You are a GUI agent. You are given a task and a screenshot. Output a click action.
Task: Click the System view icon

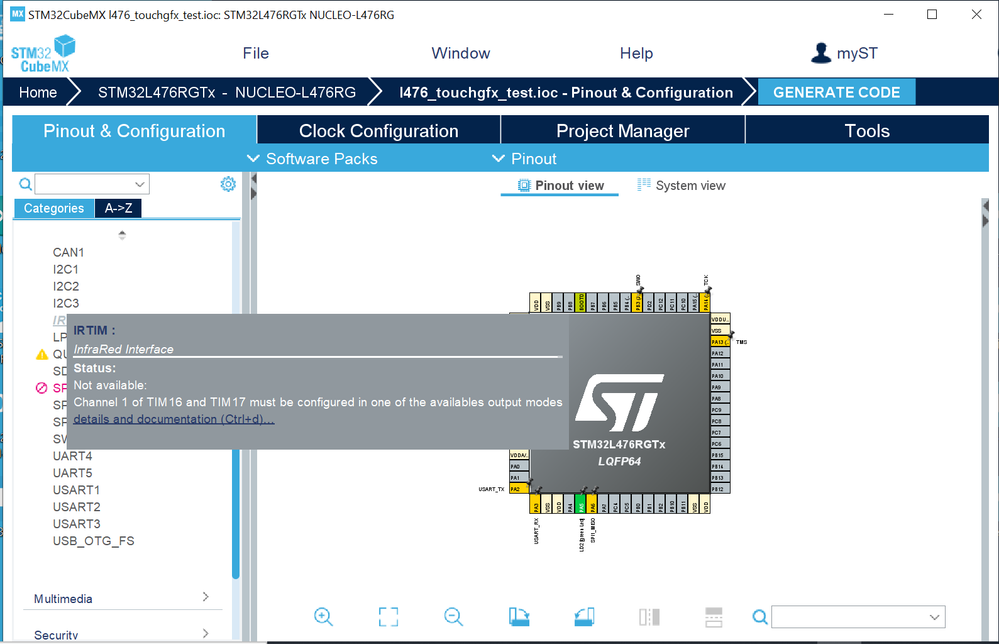(643, 185)
